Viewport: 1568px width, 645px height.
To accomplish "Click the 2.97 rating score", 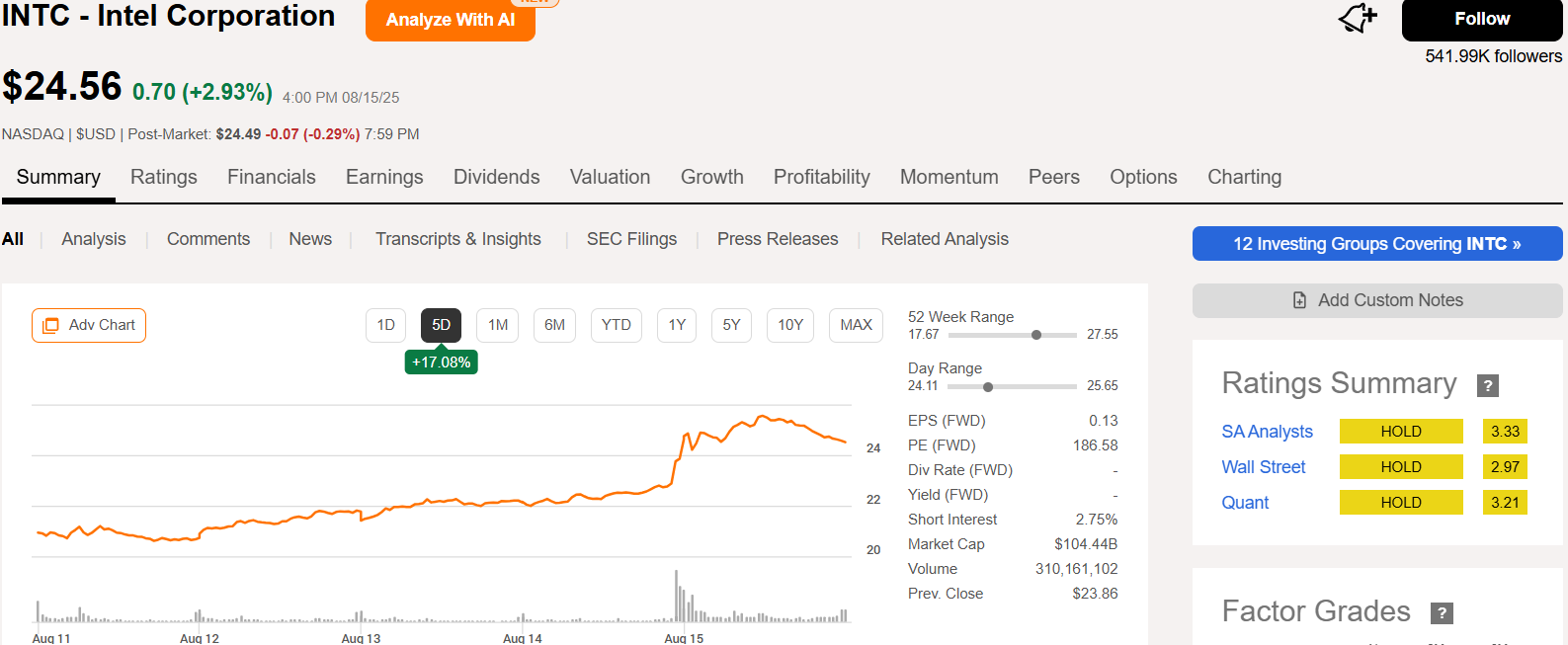I will (1505, 467).
